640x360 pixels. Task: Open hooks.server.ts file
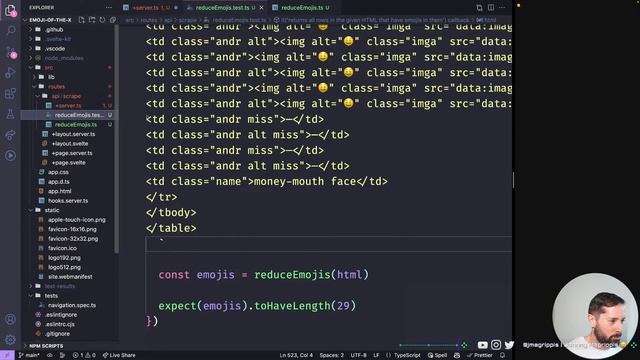(x=68, y=200)
